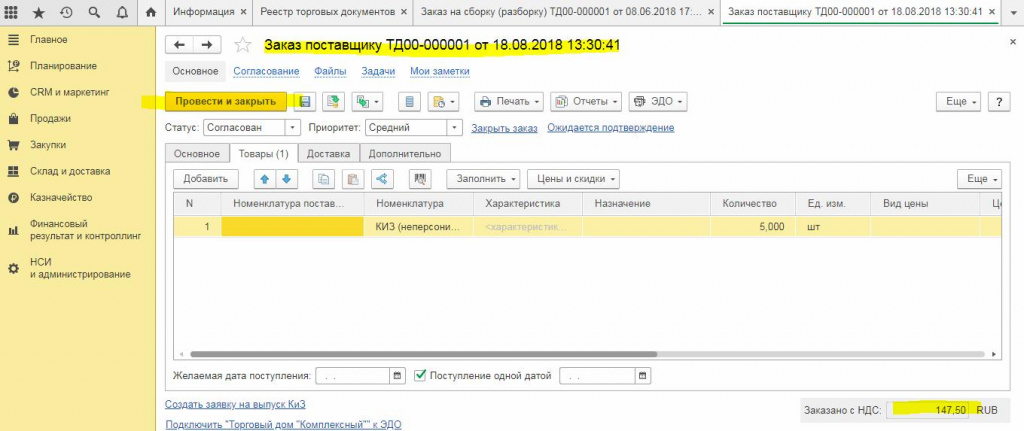Expand the Приоритет dropdown
The width and height of the screenshot is (1024, 431).
[454, 128]
